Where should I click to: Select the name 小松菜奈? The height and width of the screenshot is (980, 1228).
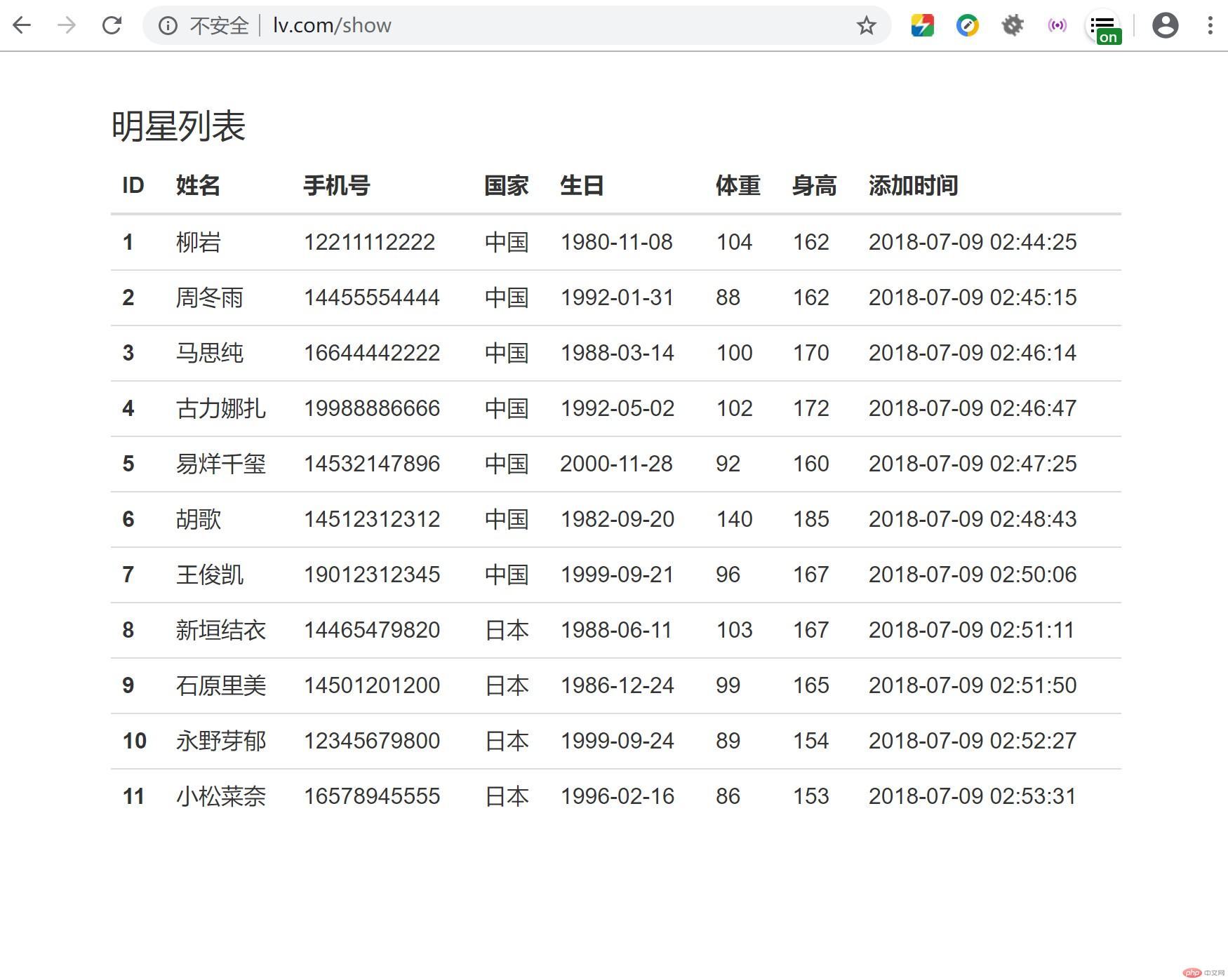pos(220,796)
